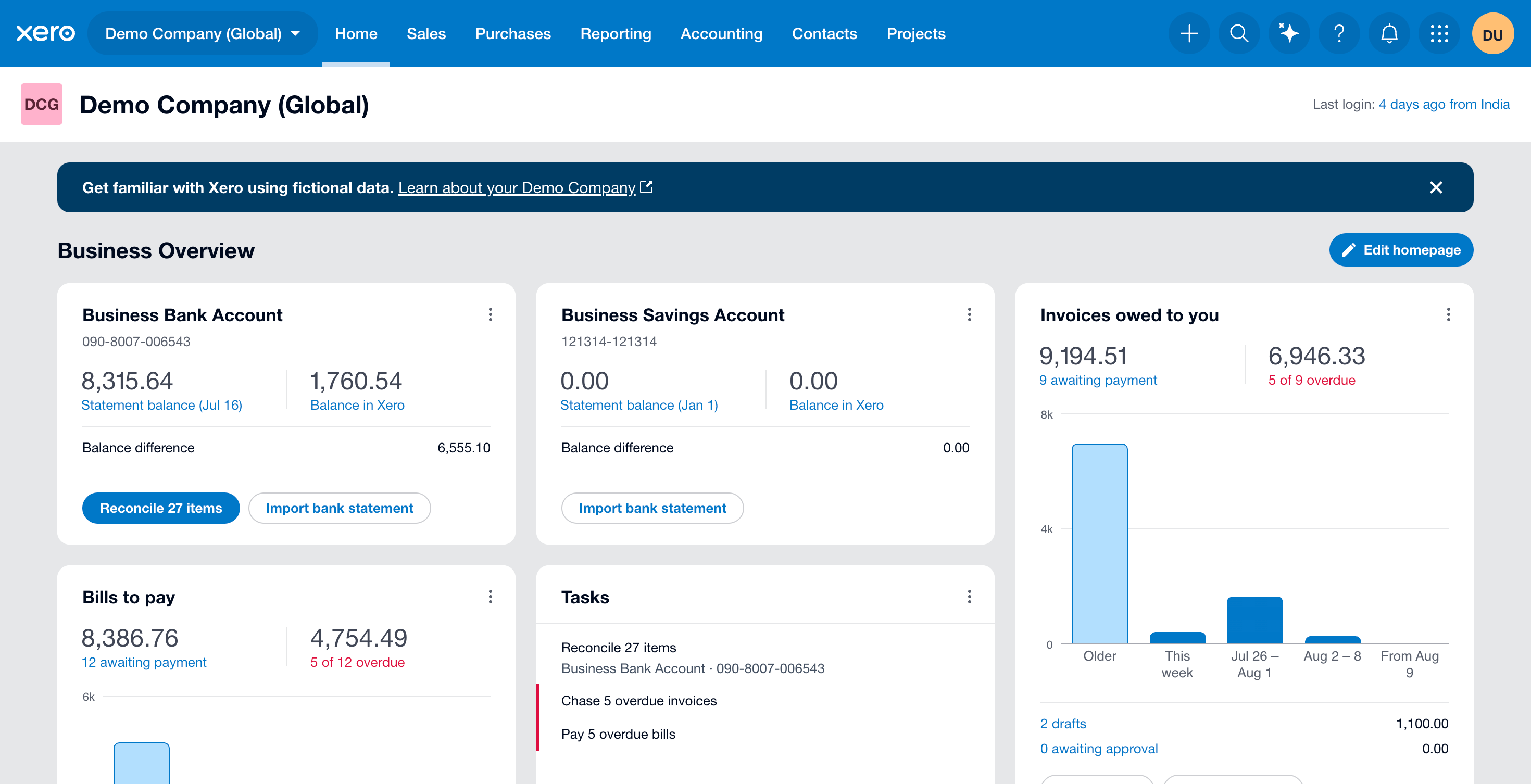Open the Purchases menu

tap(513, 33)
